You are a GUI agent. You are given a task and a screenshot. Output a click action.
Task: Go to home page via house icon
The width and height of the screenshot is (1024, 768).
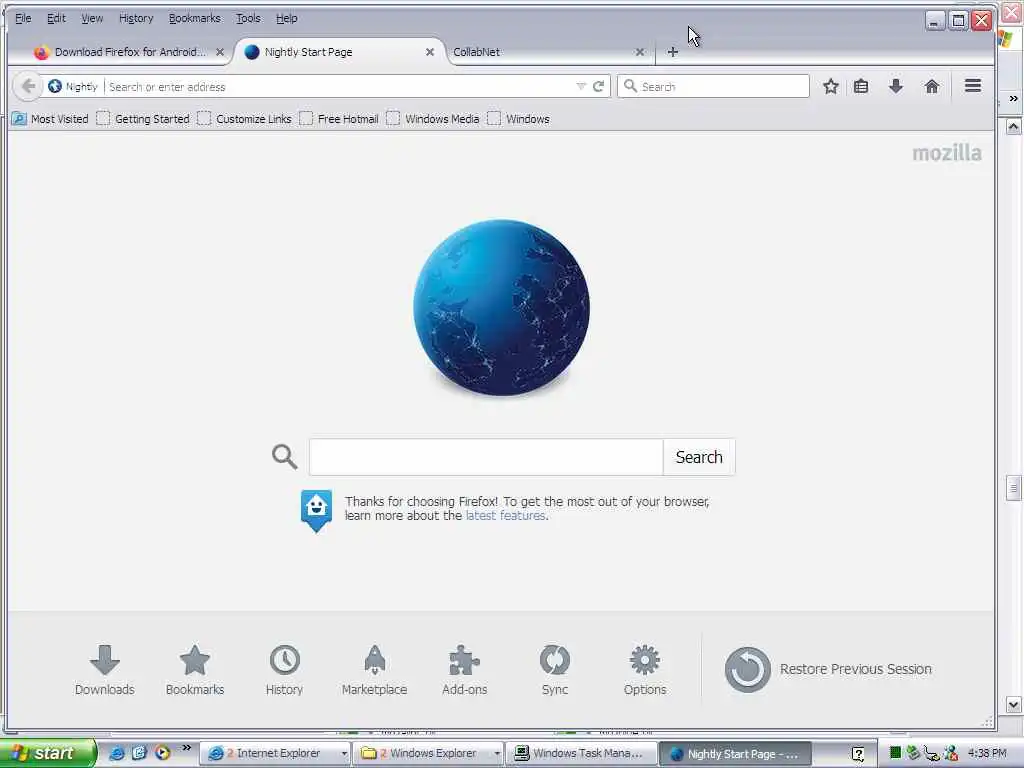pos(932,86)
